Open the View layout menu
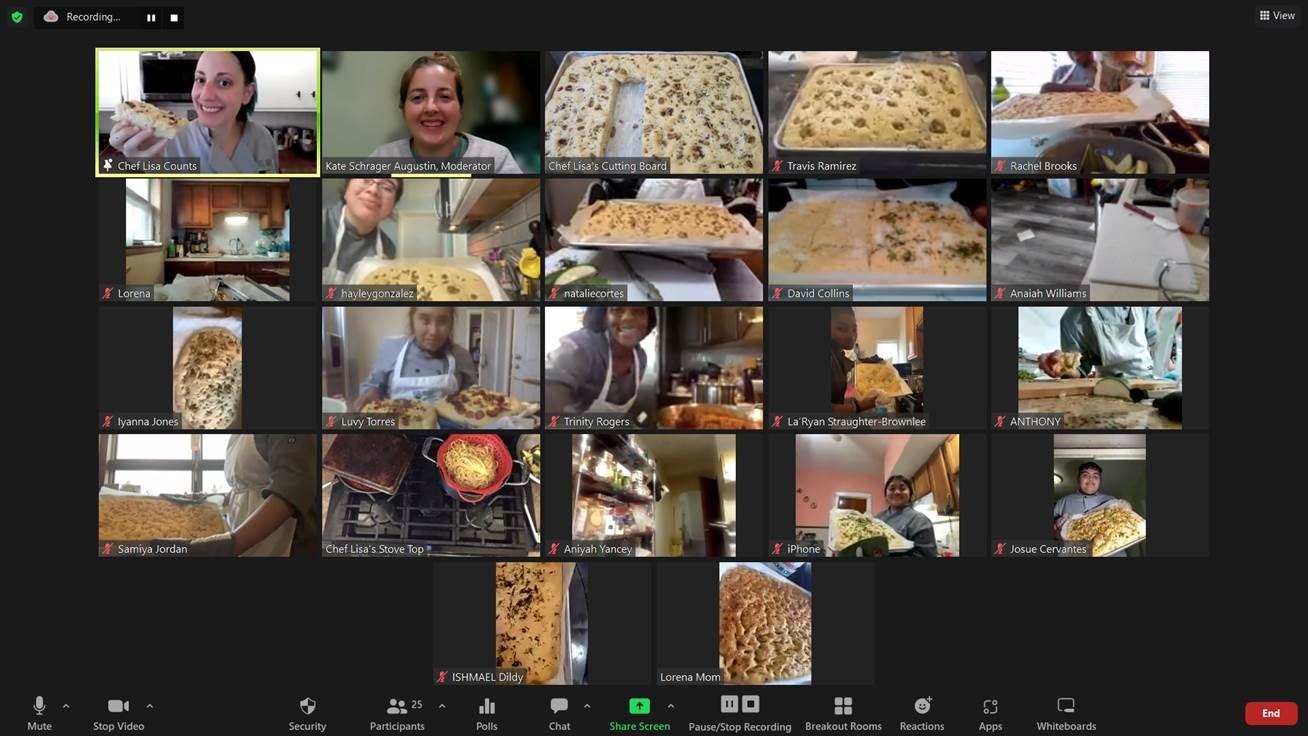The height and width of the screenshot is (736, 1308). point(1277,16)
